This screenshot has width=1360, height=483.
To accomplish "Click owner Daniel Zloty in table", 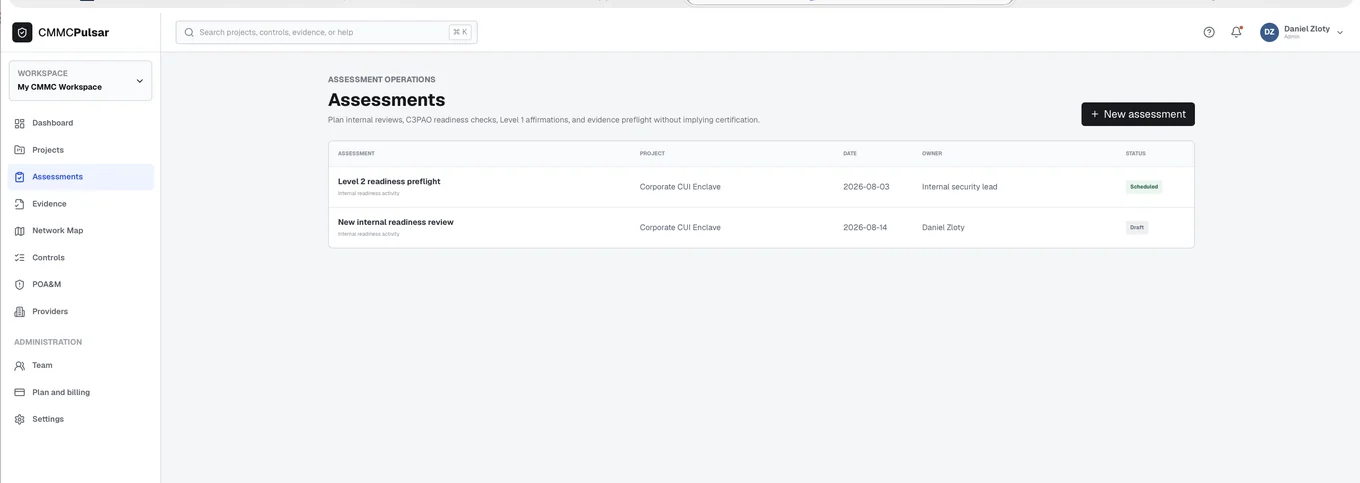I will pos(943,228).
